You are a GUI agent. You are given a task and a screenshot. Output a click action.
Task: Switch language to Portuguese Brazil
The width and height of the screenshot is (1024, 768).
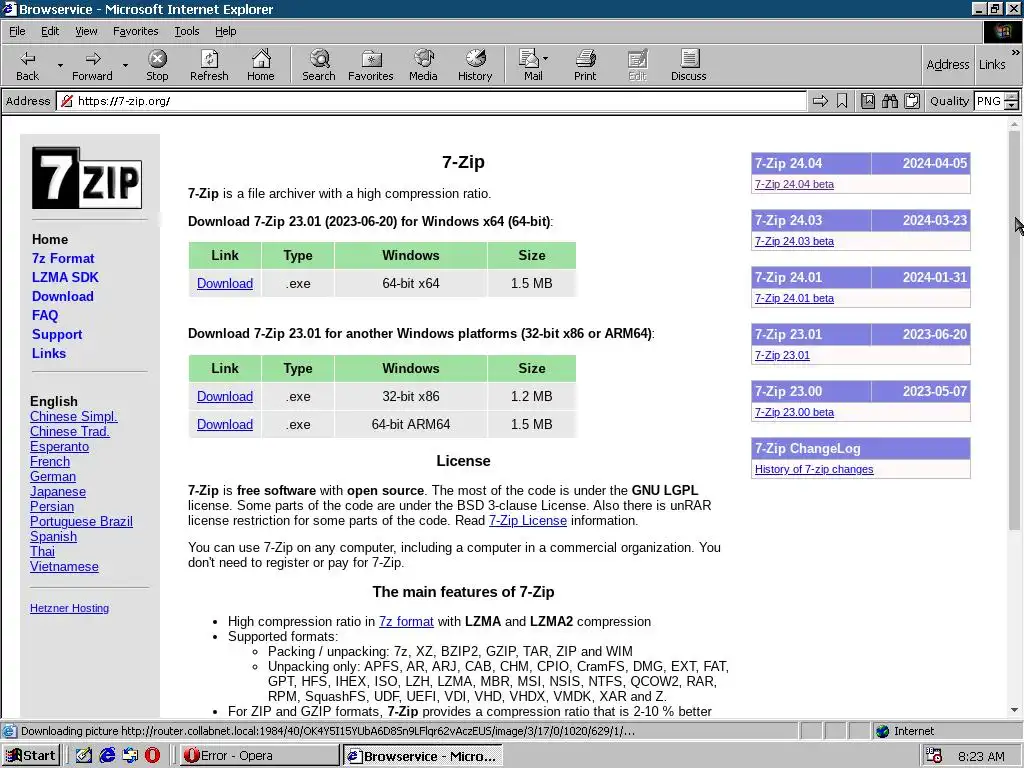82,522
